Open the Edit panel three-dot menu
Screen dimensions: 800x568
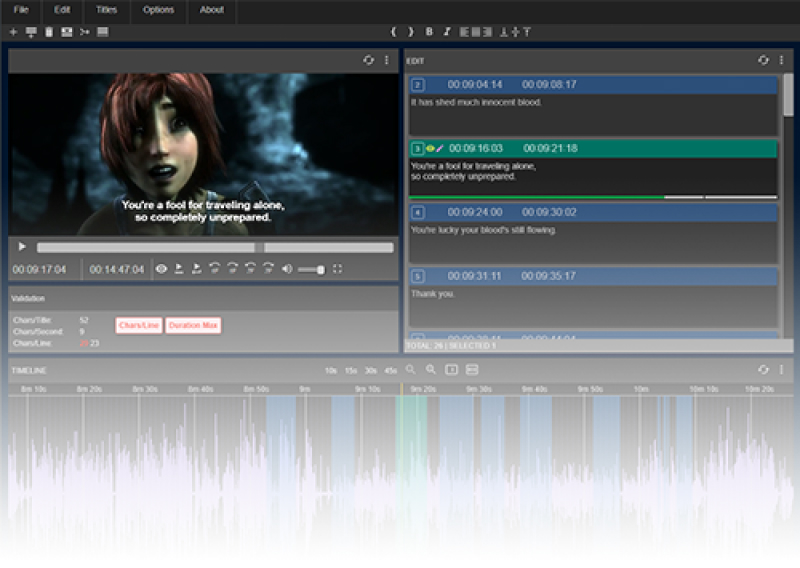point(781,60)
